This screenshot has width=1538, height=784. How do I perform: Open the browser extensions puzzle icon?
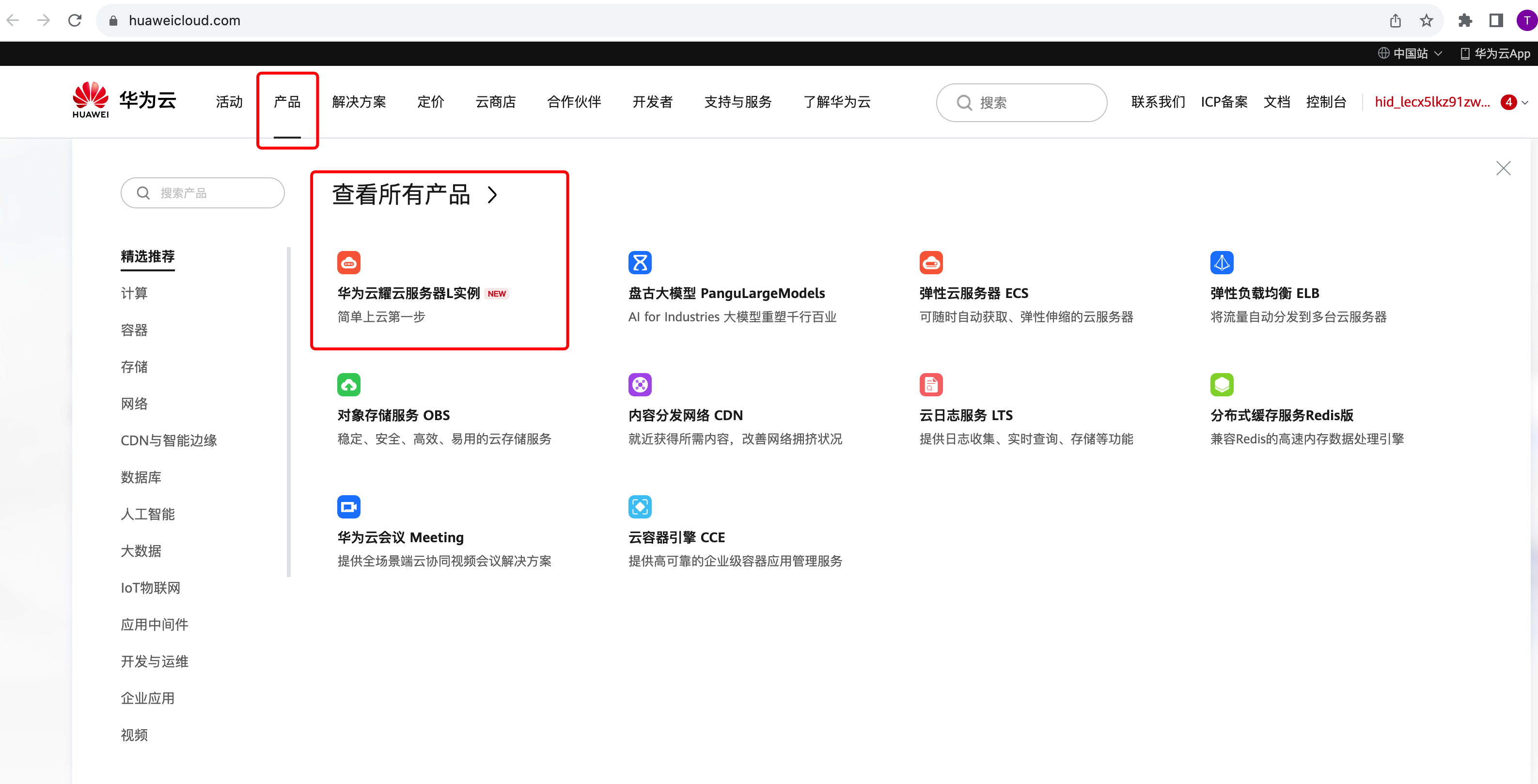[x=1465, y=20]
